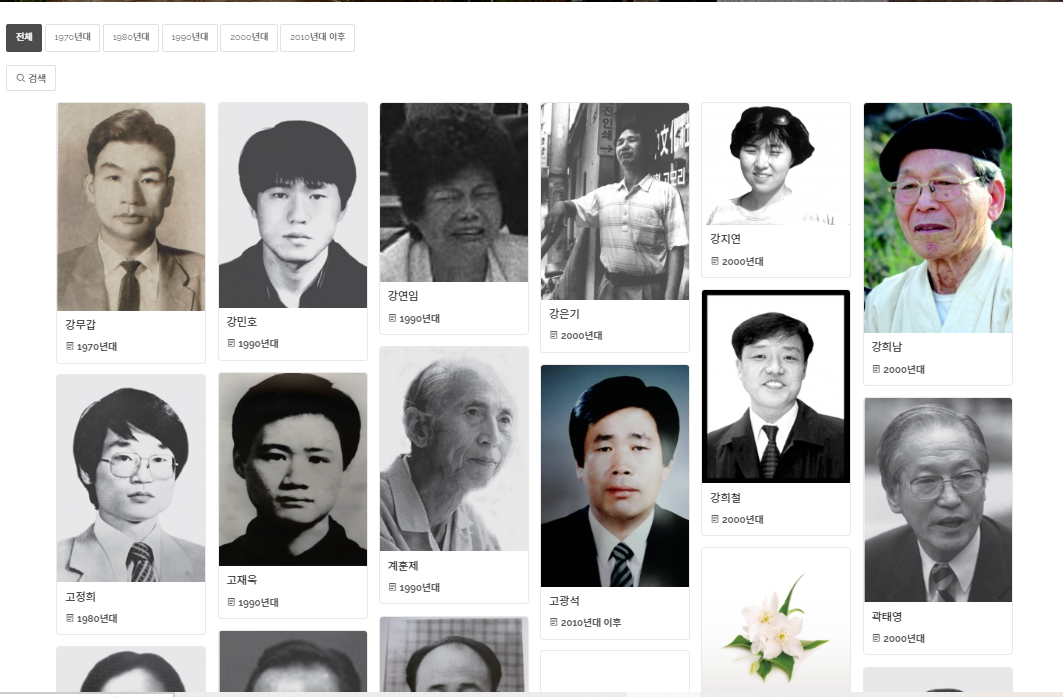Click the name 강희남

click(x=887, y=346)
